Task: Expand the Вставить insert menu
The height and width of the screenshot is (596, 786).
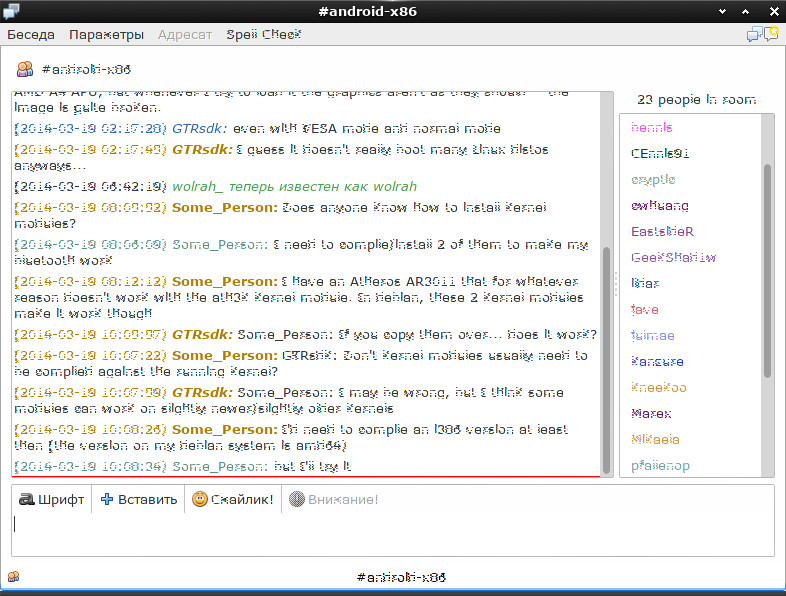Action: click(x=138, y=499)
